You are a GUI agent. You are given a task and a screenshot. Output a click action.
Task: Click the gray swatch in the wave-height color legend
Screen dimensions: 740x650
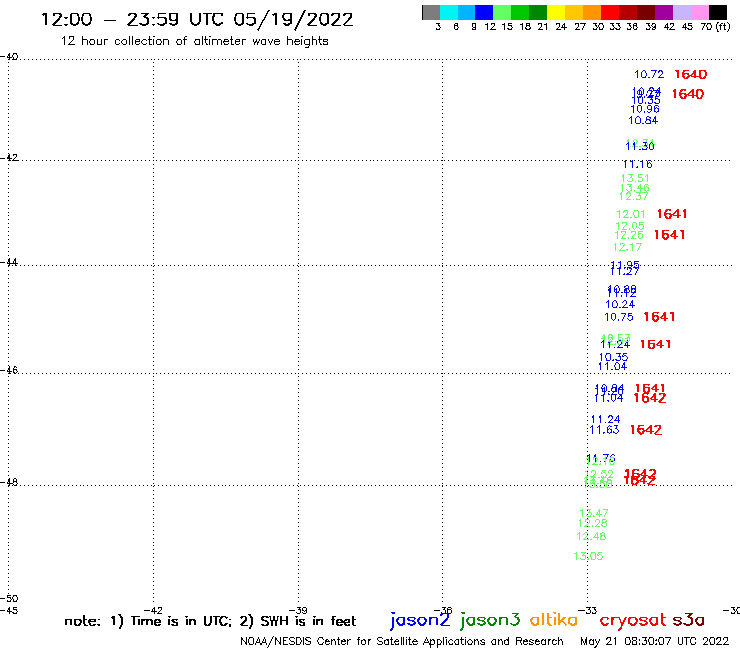(431, 12)
